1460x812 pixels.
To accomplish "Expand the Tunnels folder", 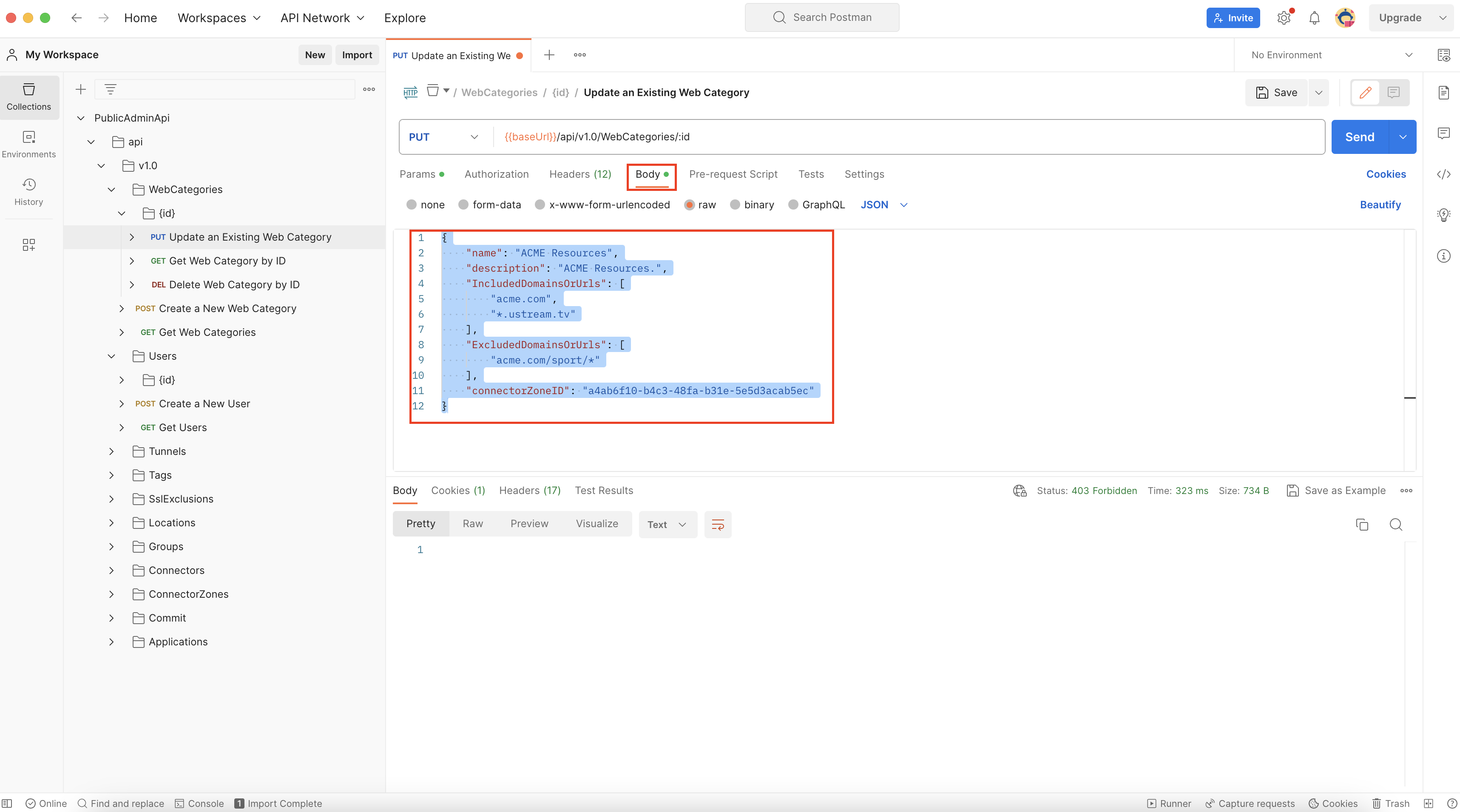I will (112, 451).
